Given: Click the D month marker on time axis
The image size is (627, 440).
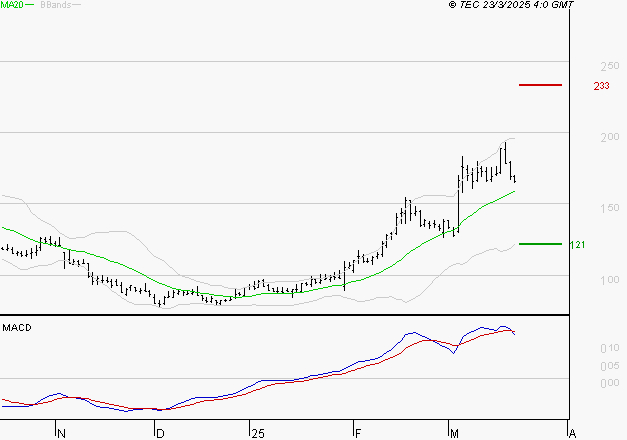Looking at the screenshot, I should tap(159, 434).
